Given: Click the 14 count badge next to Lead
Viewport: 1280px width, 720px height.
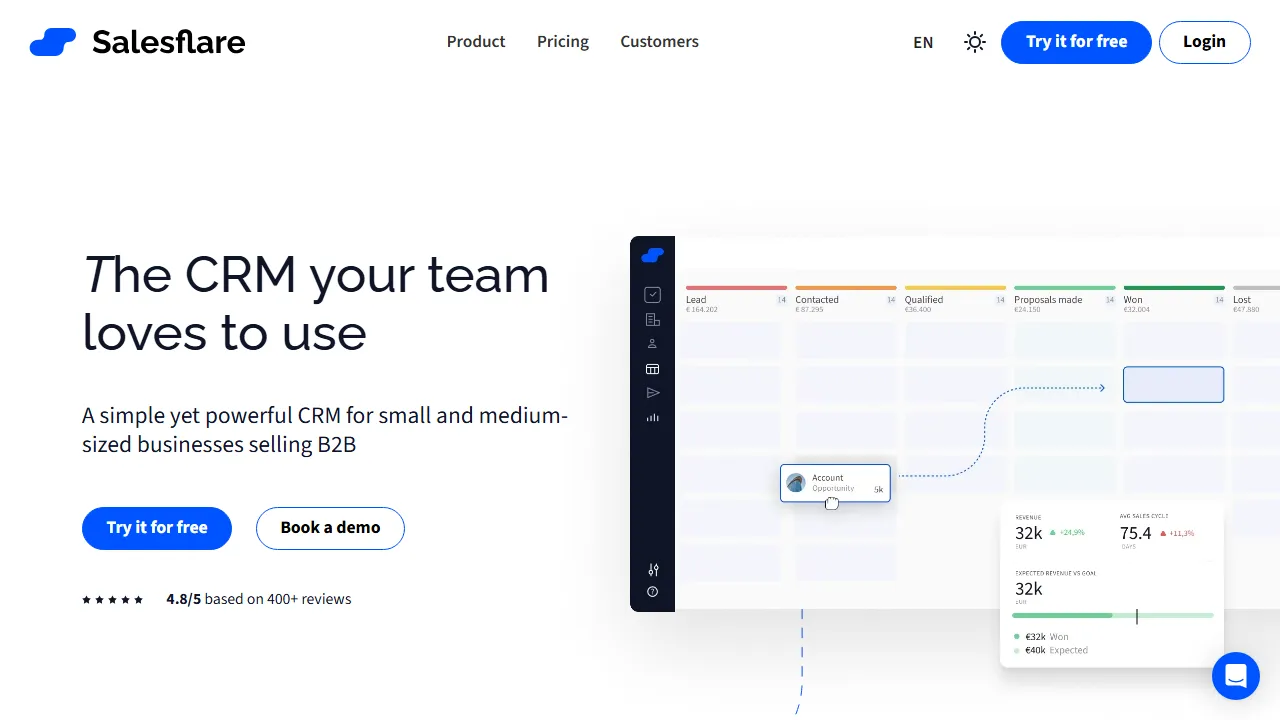Looking at the screenshot, I should point(782,300).
